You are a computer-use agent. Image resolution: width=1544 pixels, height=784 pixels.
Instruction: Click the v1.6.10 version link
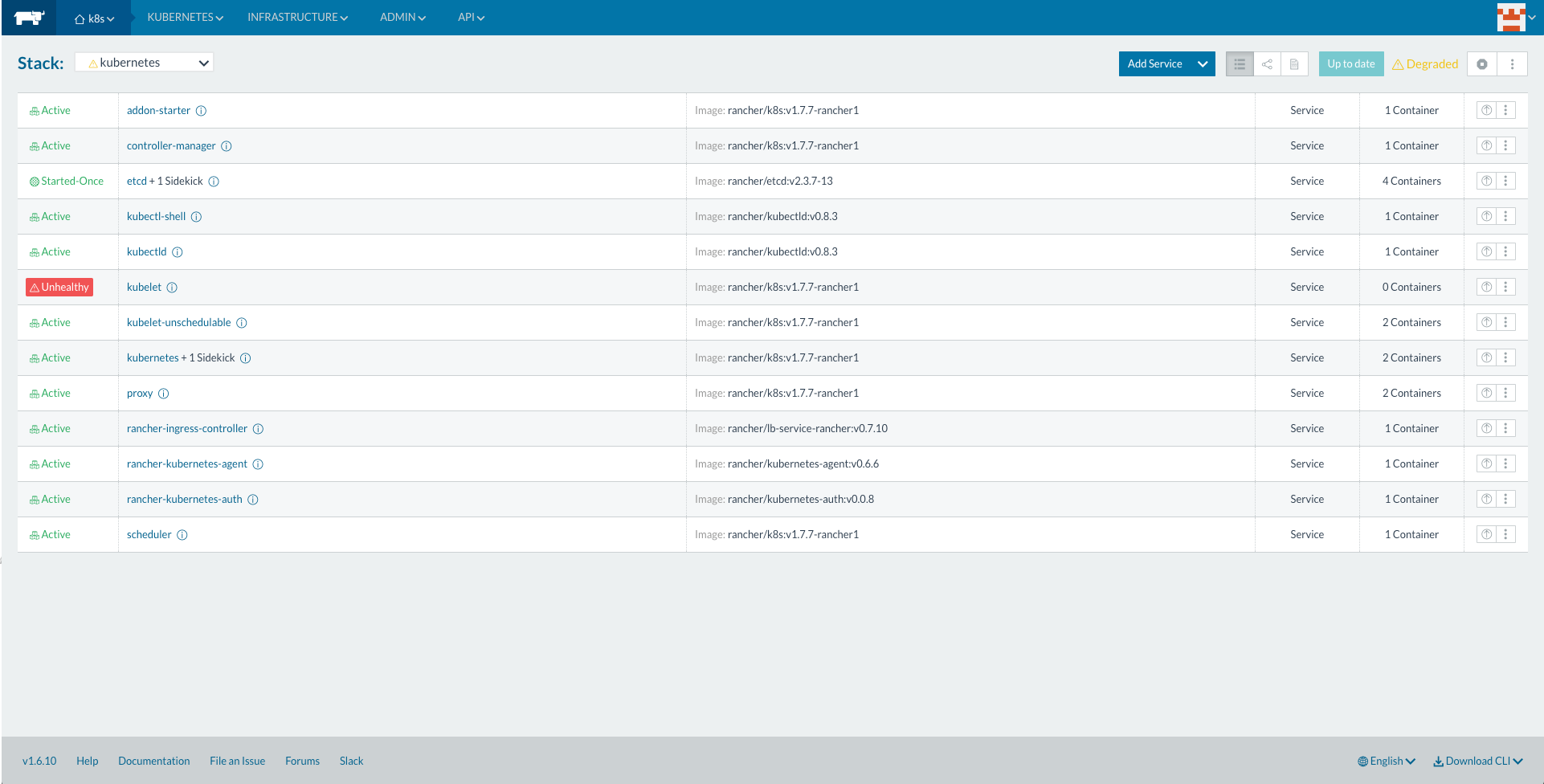[x=39, y=762]
